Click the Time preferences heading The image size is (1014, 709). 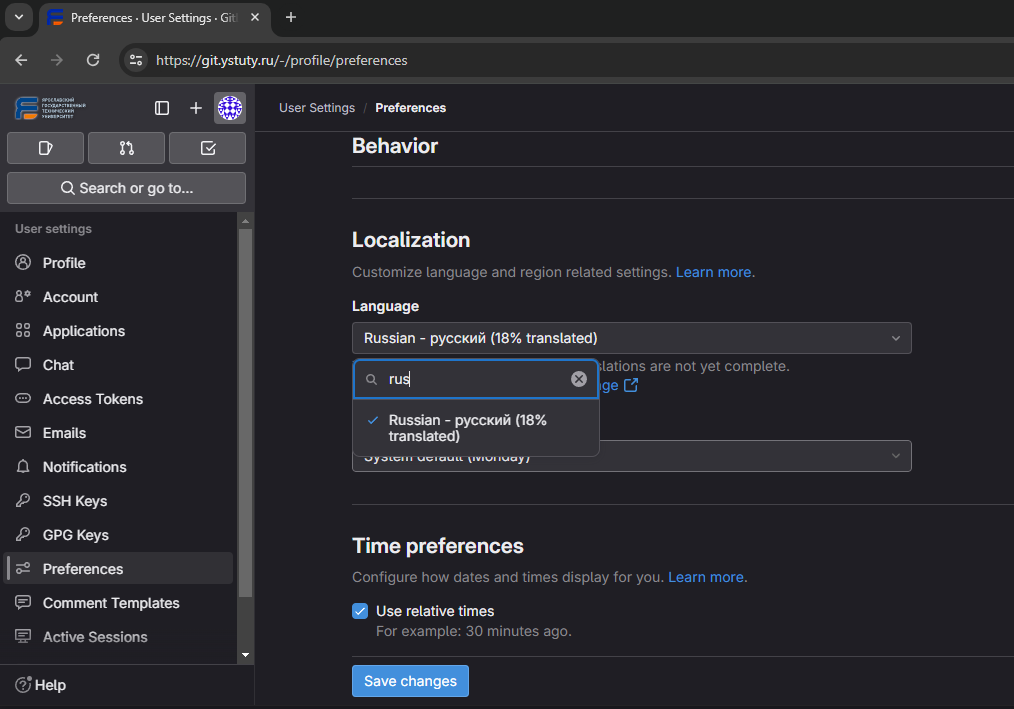pos(438,546)
